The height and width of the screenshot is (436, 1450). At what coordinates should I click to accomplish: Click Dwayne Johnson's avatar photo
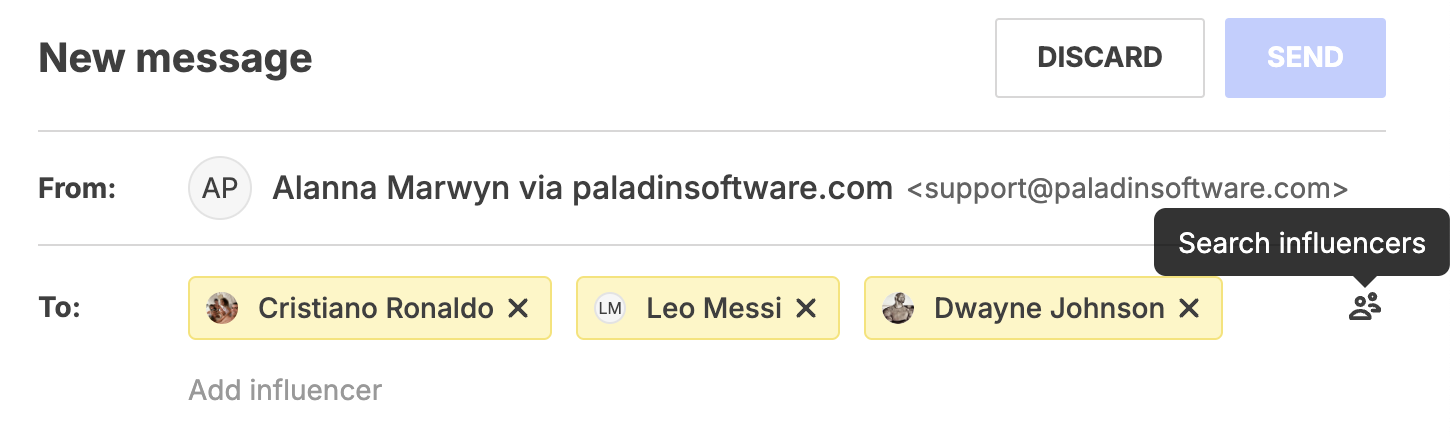click(898, 308)
